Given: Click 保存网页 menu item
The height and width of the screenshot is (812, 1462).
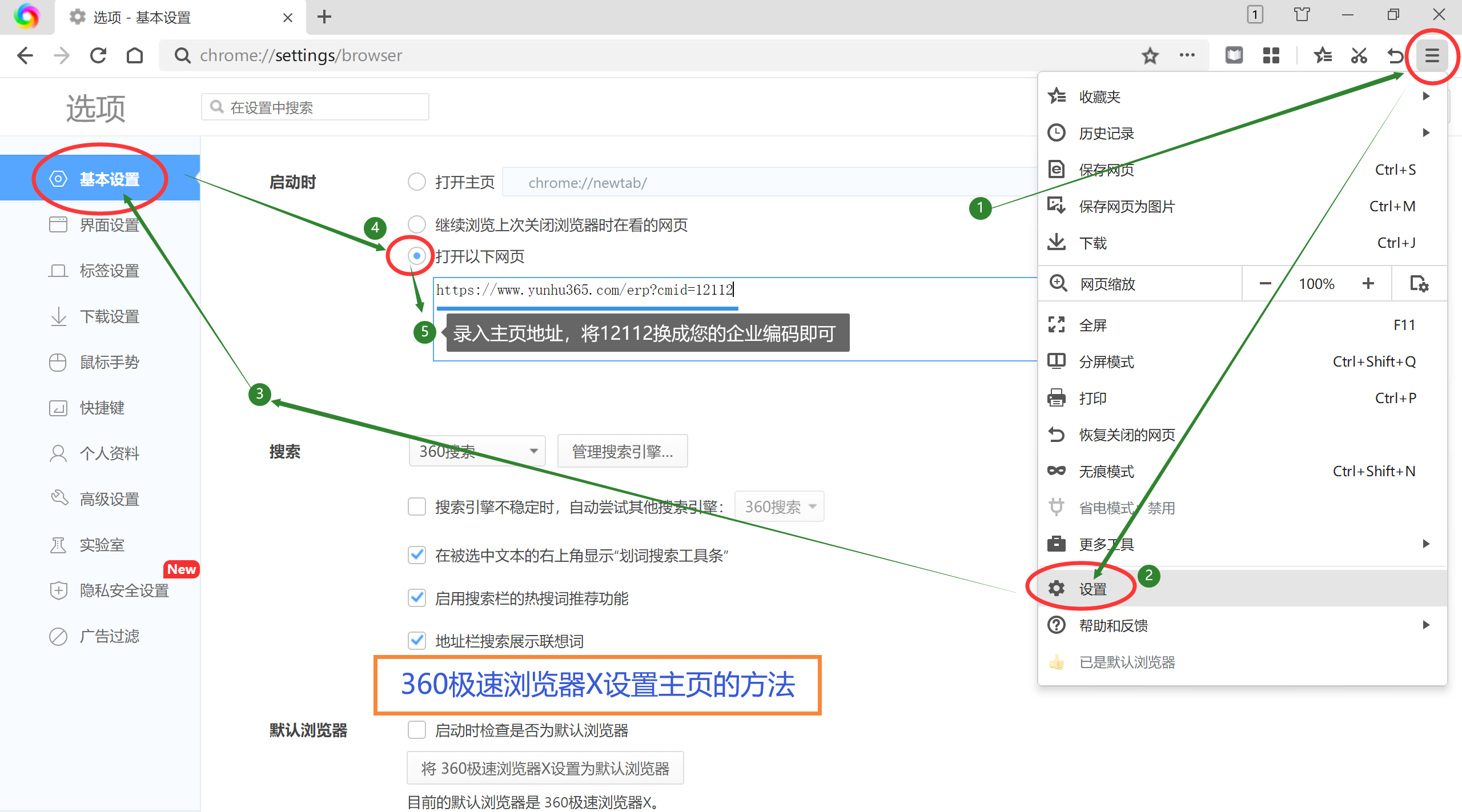Looking at the screenshot, I should (x=1243, y=170).
